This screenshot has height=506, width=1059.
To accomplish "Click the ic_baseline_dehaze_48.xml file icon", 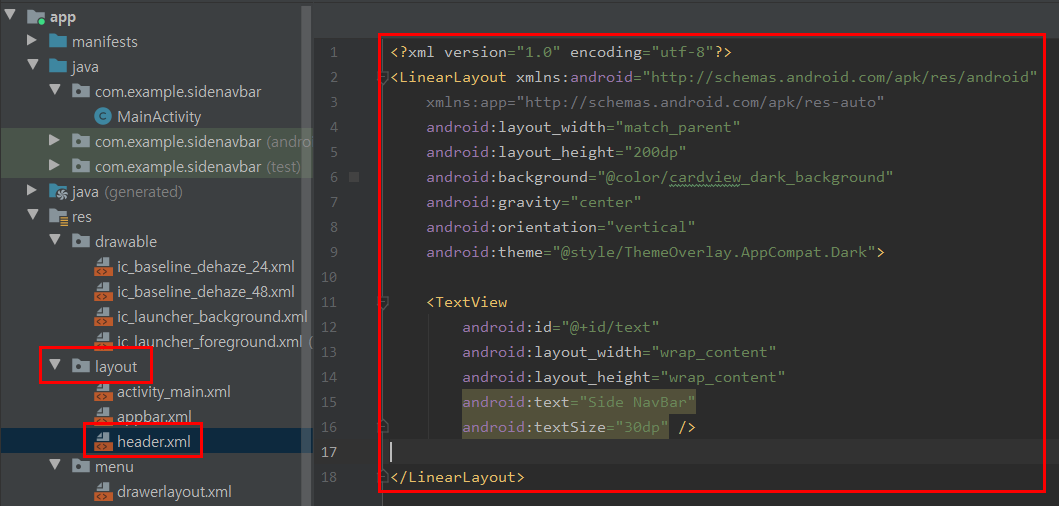I will pos(103,292).
